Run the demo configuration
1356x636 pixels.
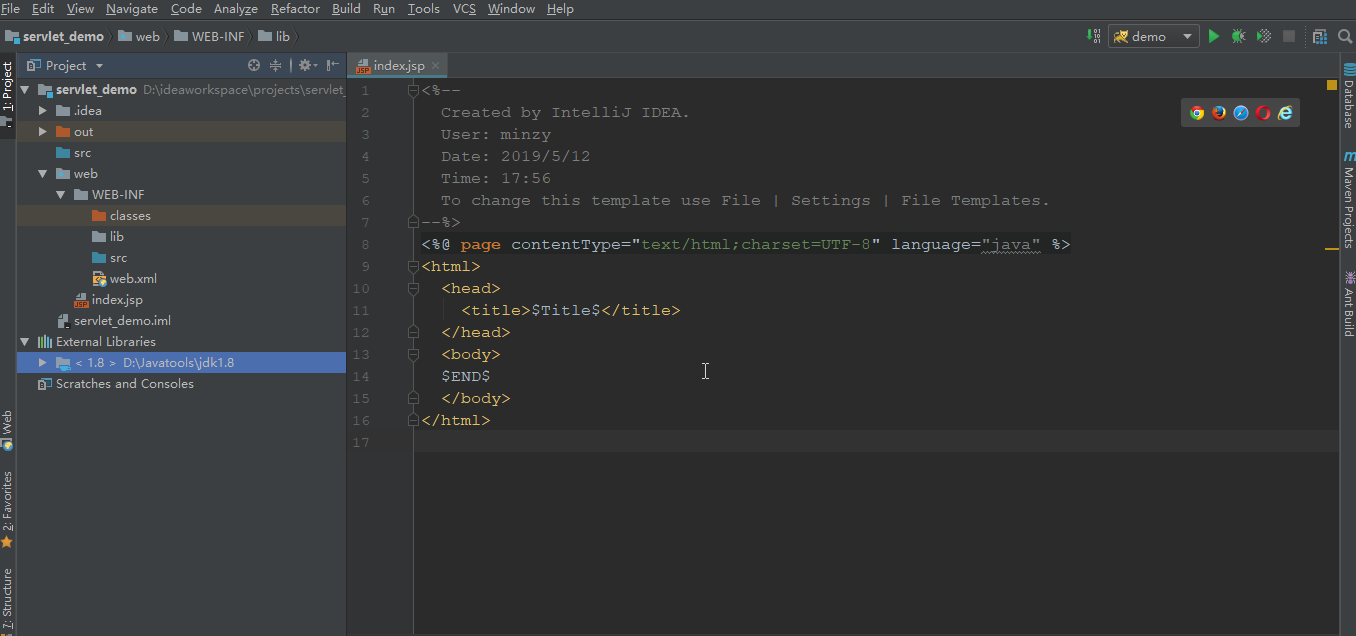[x=1213, y=35]
